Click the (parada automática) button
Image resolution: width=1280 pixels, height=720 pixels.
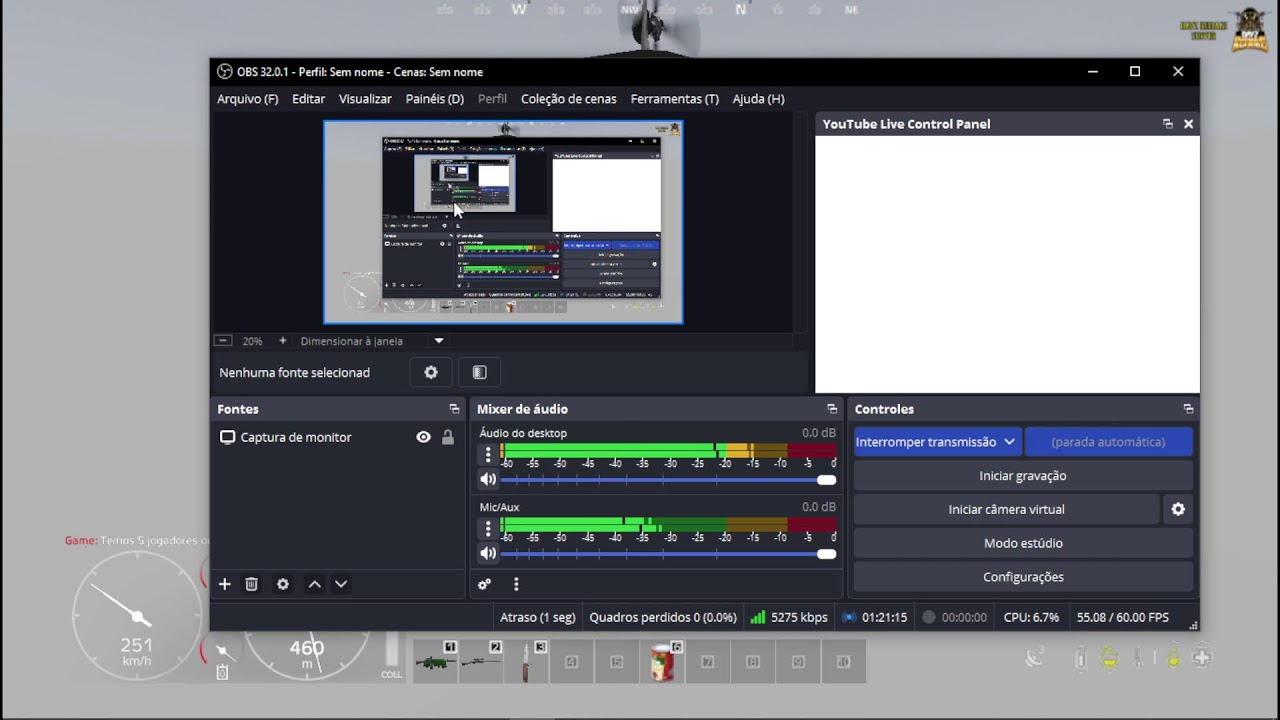tap(1108, 442)
